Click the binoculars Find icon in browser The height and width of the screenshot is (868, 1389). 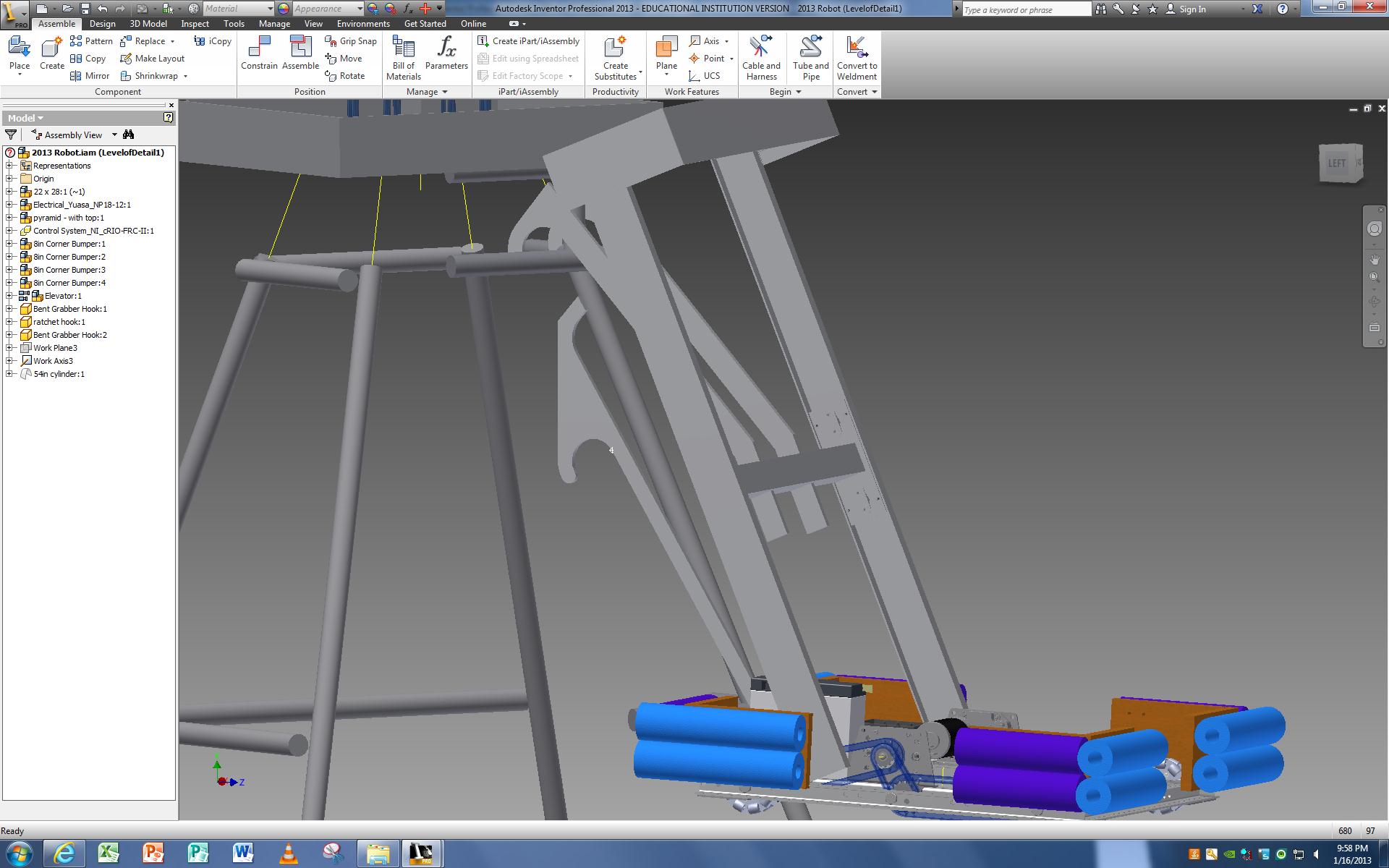pyautogui.click(x=129, y=135)
